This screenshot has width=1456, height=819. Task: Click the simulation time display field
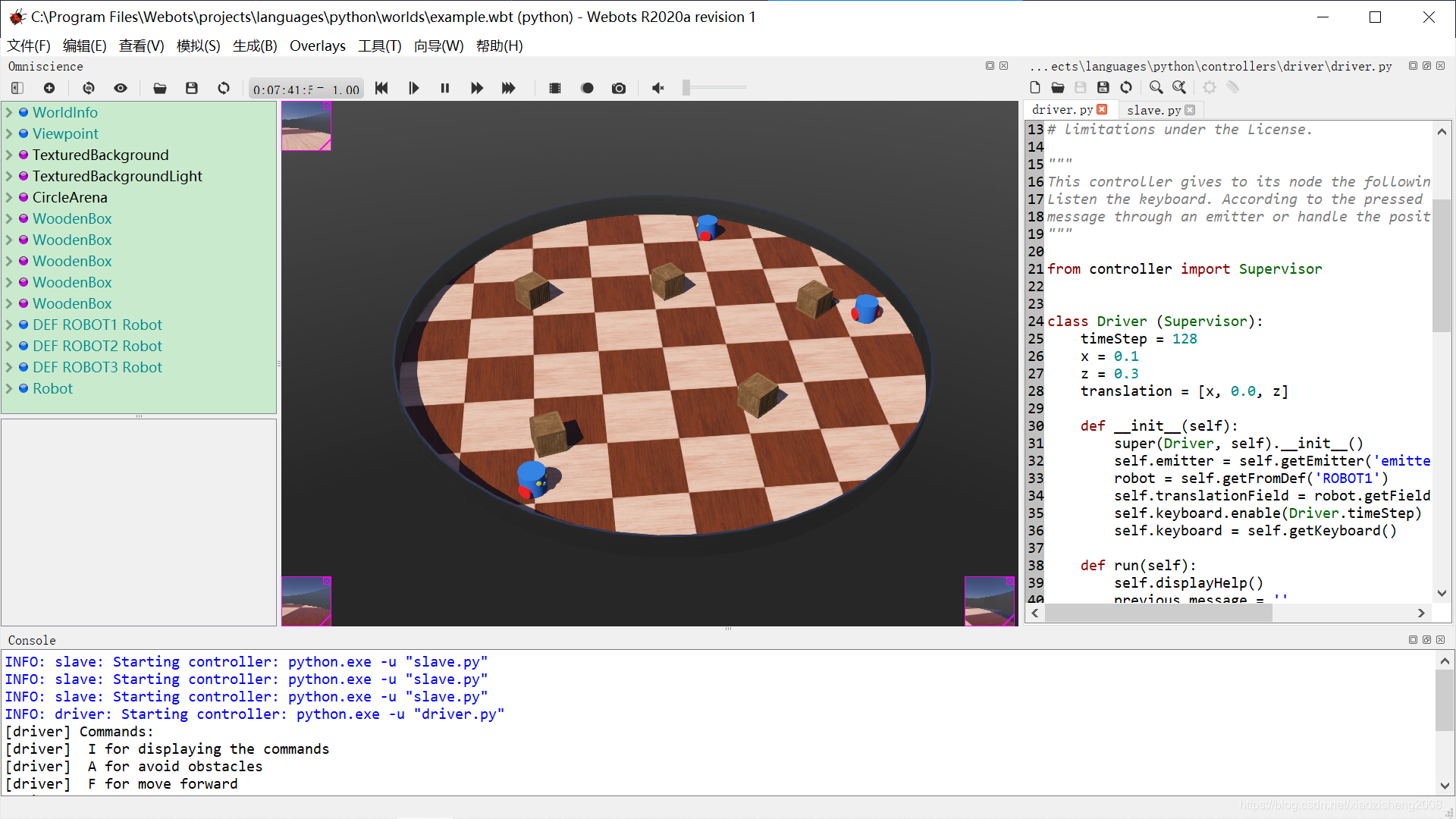click(x=306, y=89)
